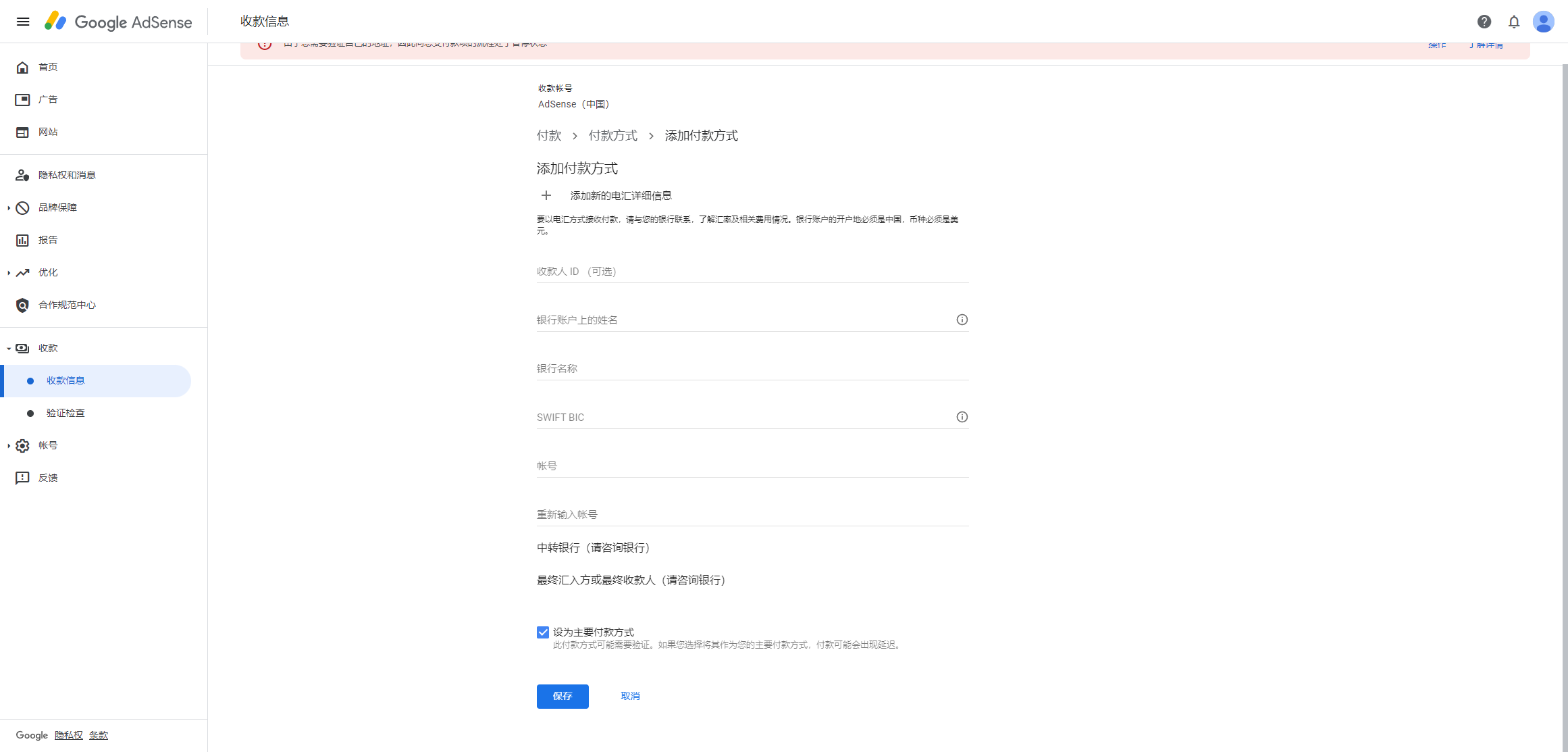Screen dimensions: 1568x752
Task: Open the help question mark icon
Action: coord(1484,21)
